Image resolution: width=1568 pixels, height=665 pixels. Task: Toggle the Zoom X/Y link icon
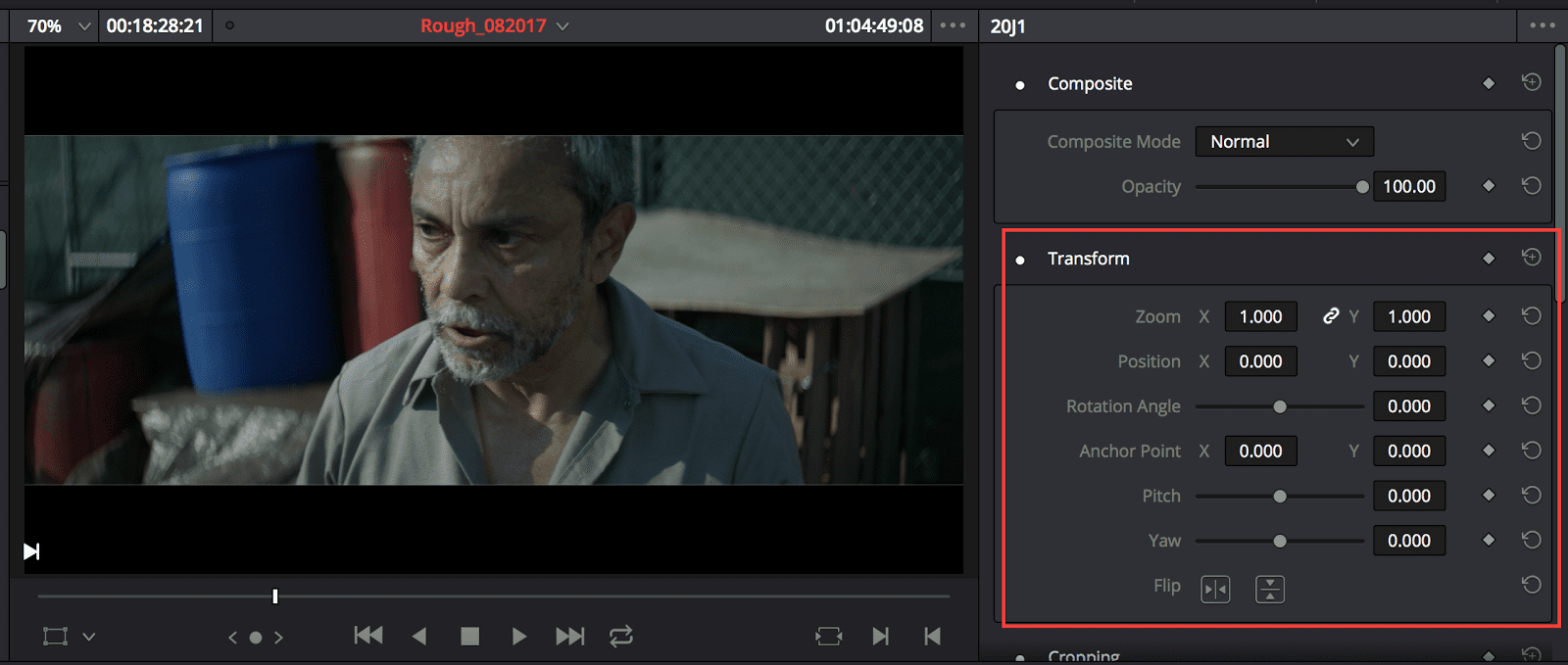(1330, 316)
